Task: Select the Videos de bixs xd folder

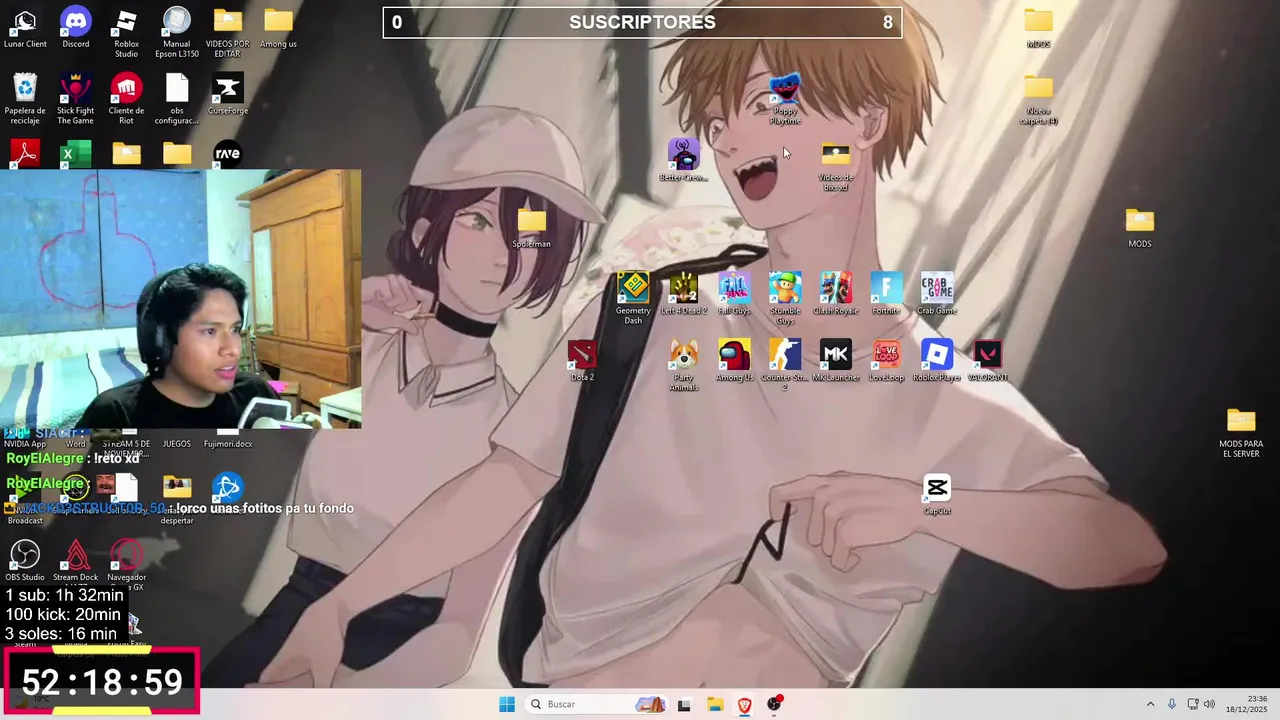Action: (835, 166)
